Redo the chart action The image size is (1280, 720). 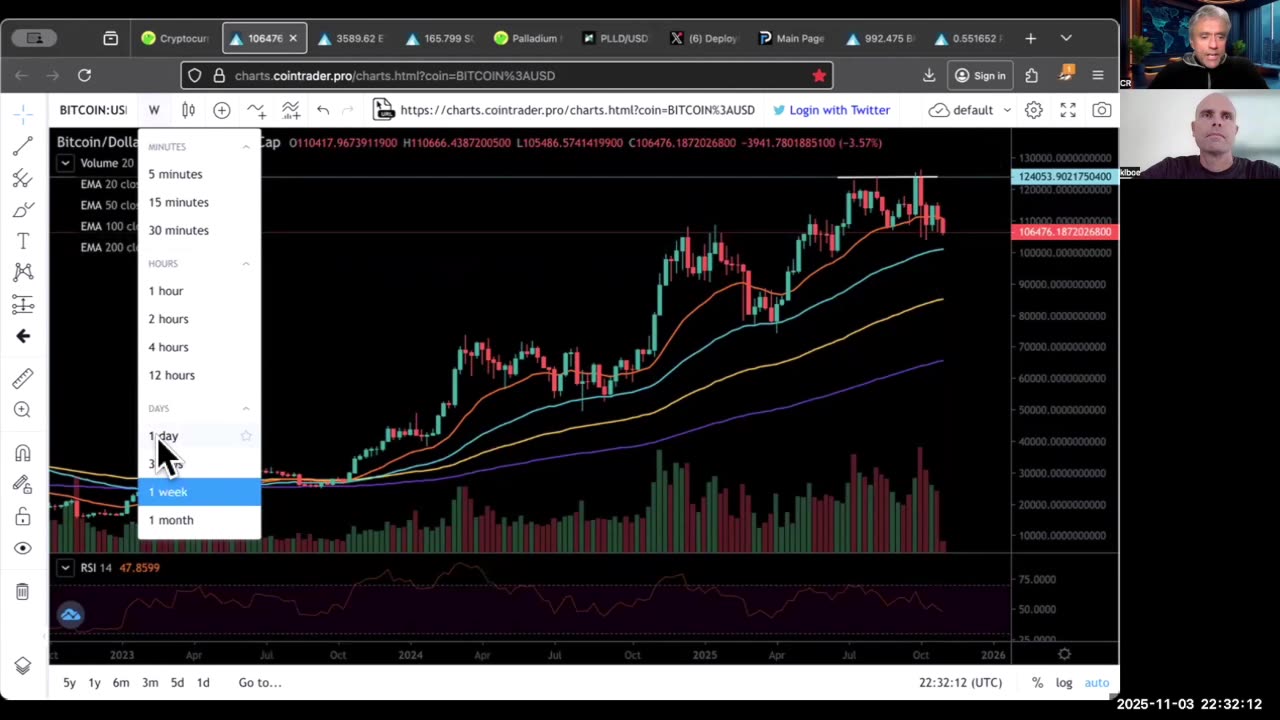348,110
